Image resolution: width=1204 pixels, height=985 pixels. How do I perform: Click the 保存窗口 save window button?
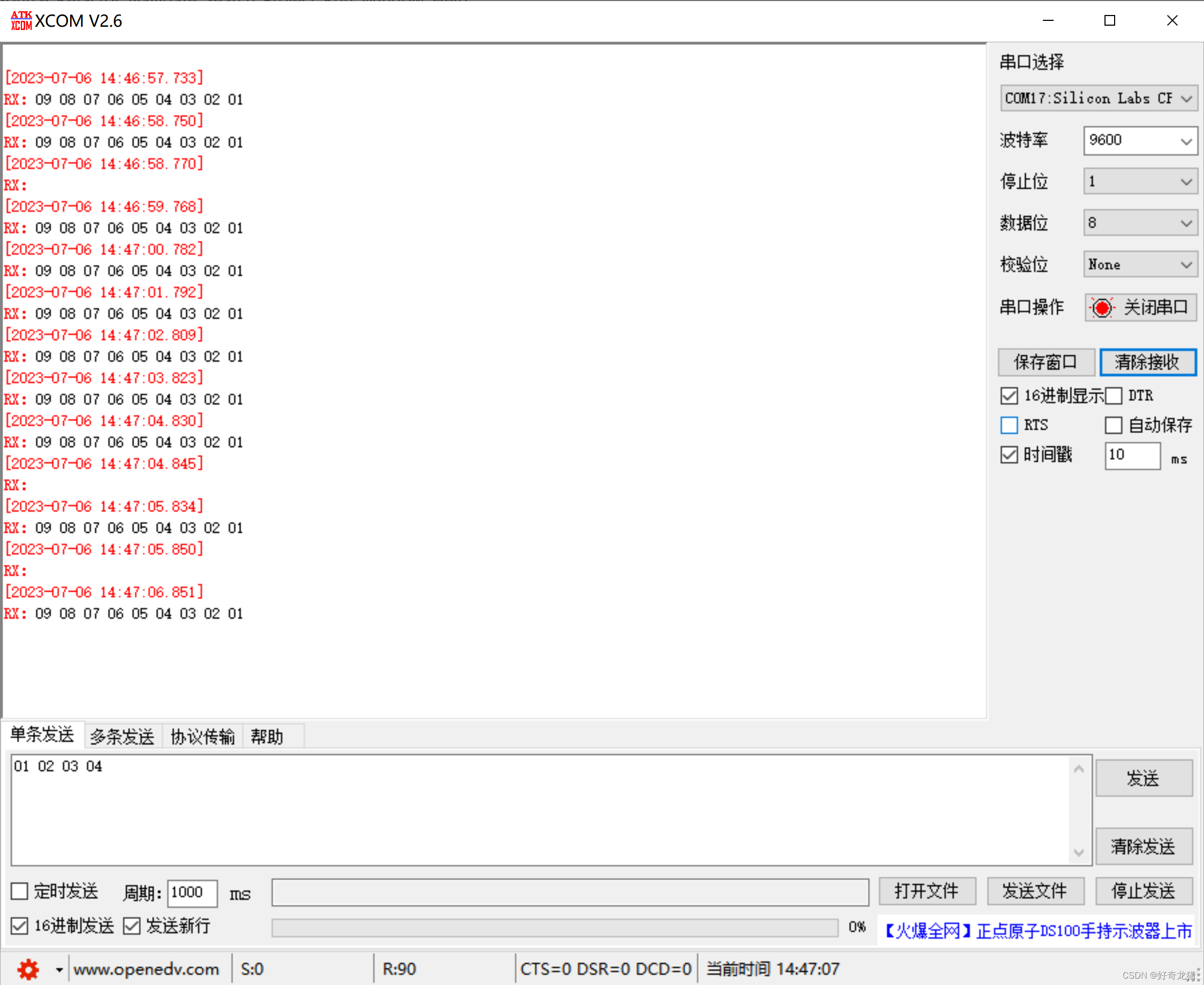click(x=1046, y=362)
